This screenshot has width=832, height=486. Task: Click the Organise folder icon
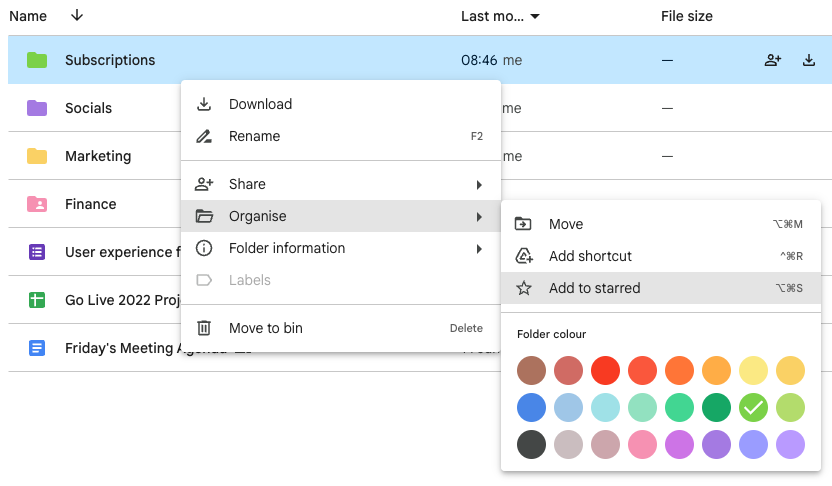pos(204,216)
